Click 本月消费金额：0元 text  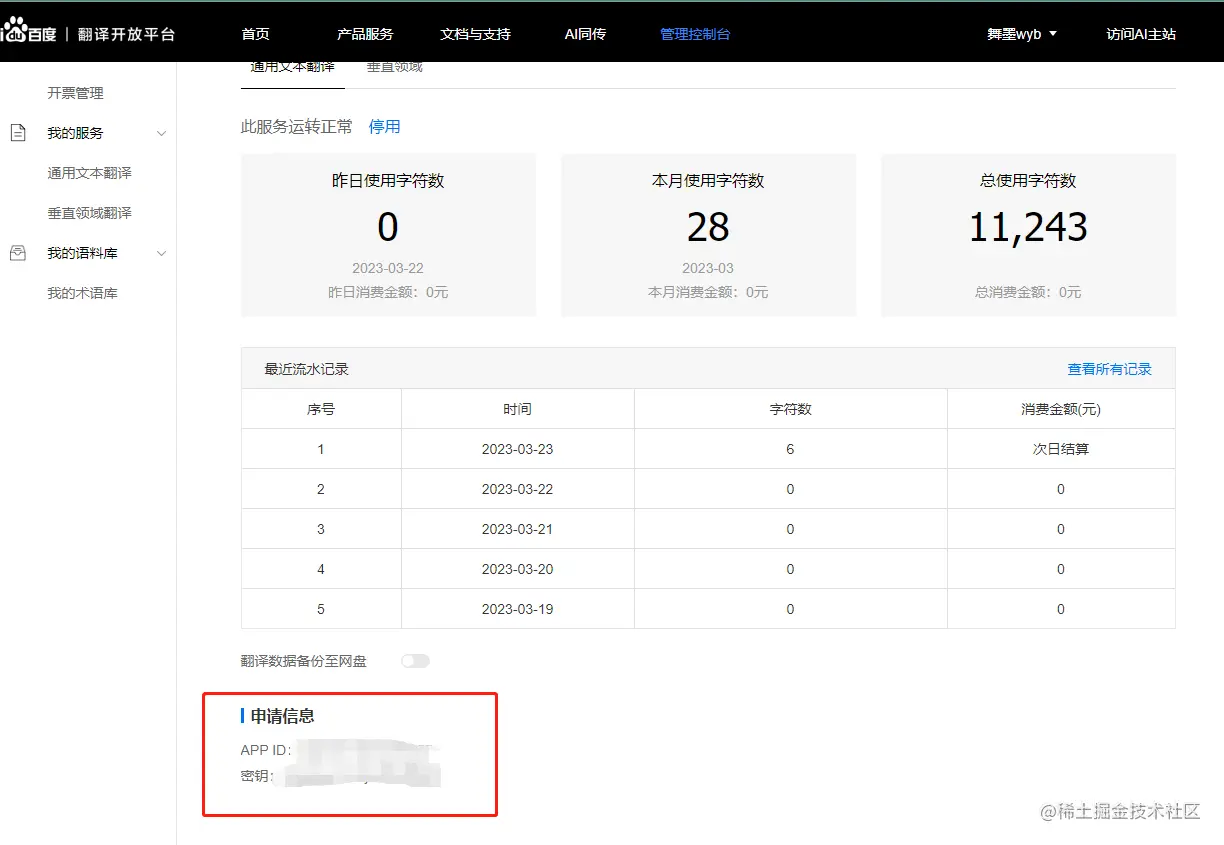[708, 292]
